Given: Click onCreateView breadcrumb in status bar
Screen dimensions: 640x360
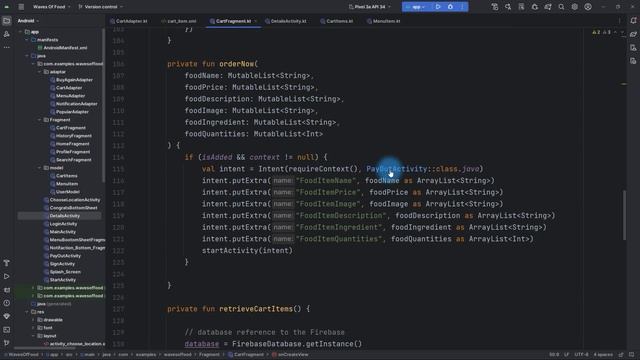Looking at the screenshot, I should click(290, 355).
